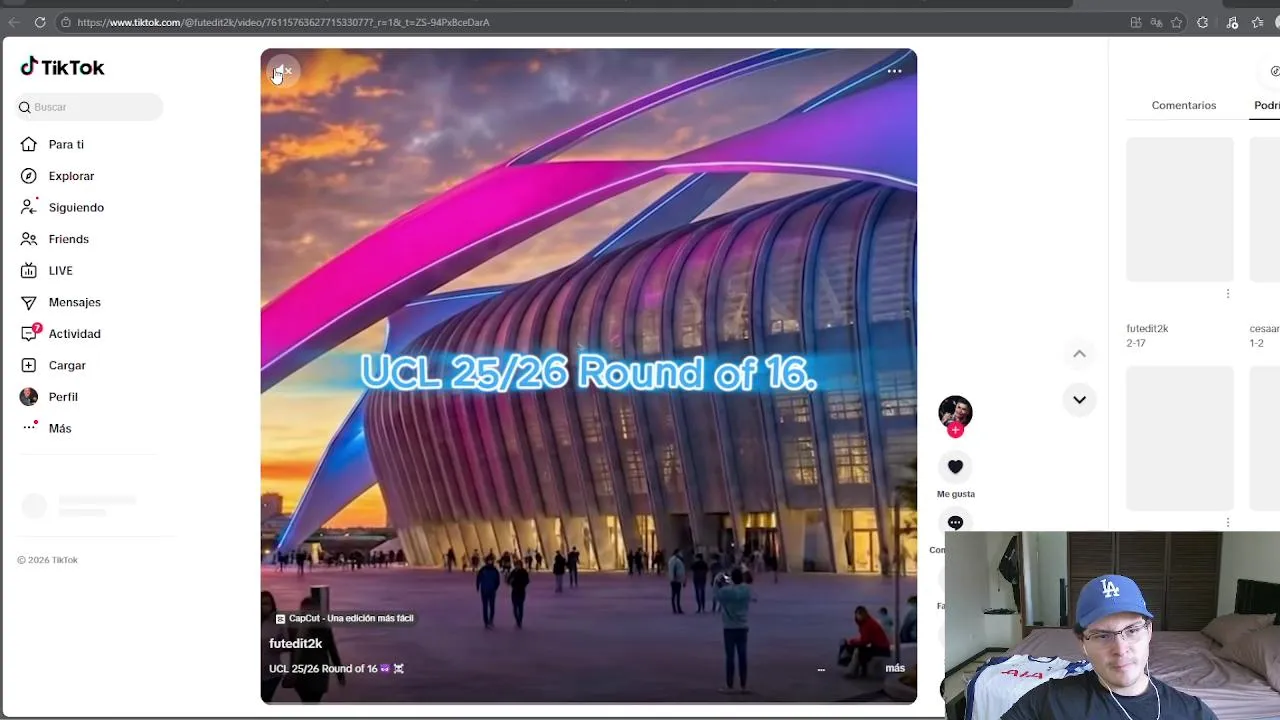Play or pause the main video
1280x720 pixels.
[588, 376]
